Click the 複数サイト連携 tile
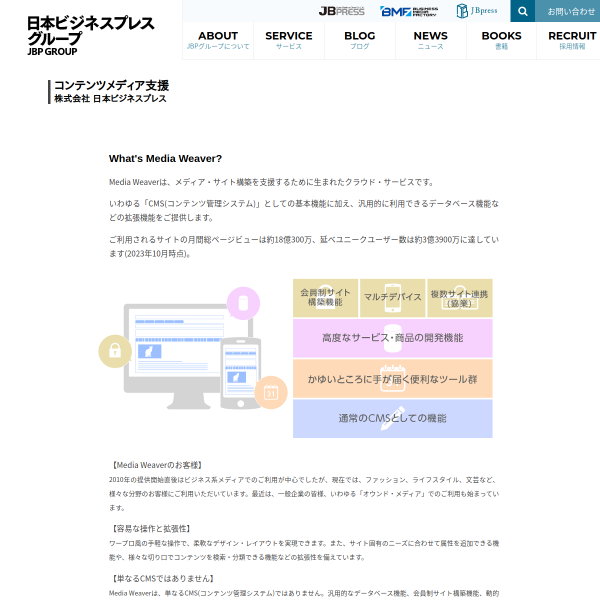This screenshot has width=600, height=600. click(460, 298)
